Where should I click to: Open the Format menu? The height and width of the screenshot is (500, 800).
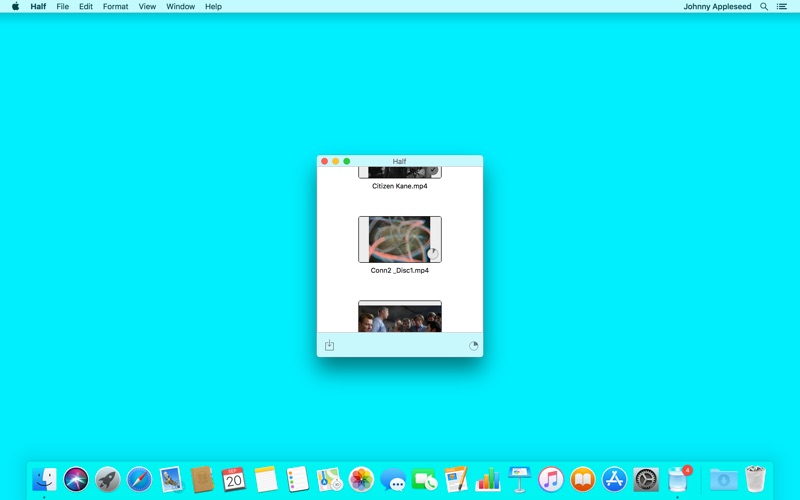pos(115,6)
